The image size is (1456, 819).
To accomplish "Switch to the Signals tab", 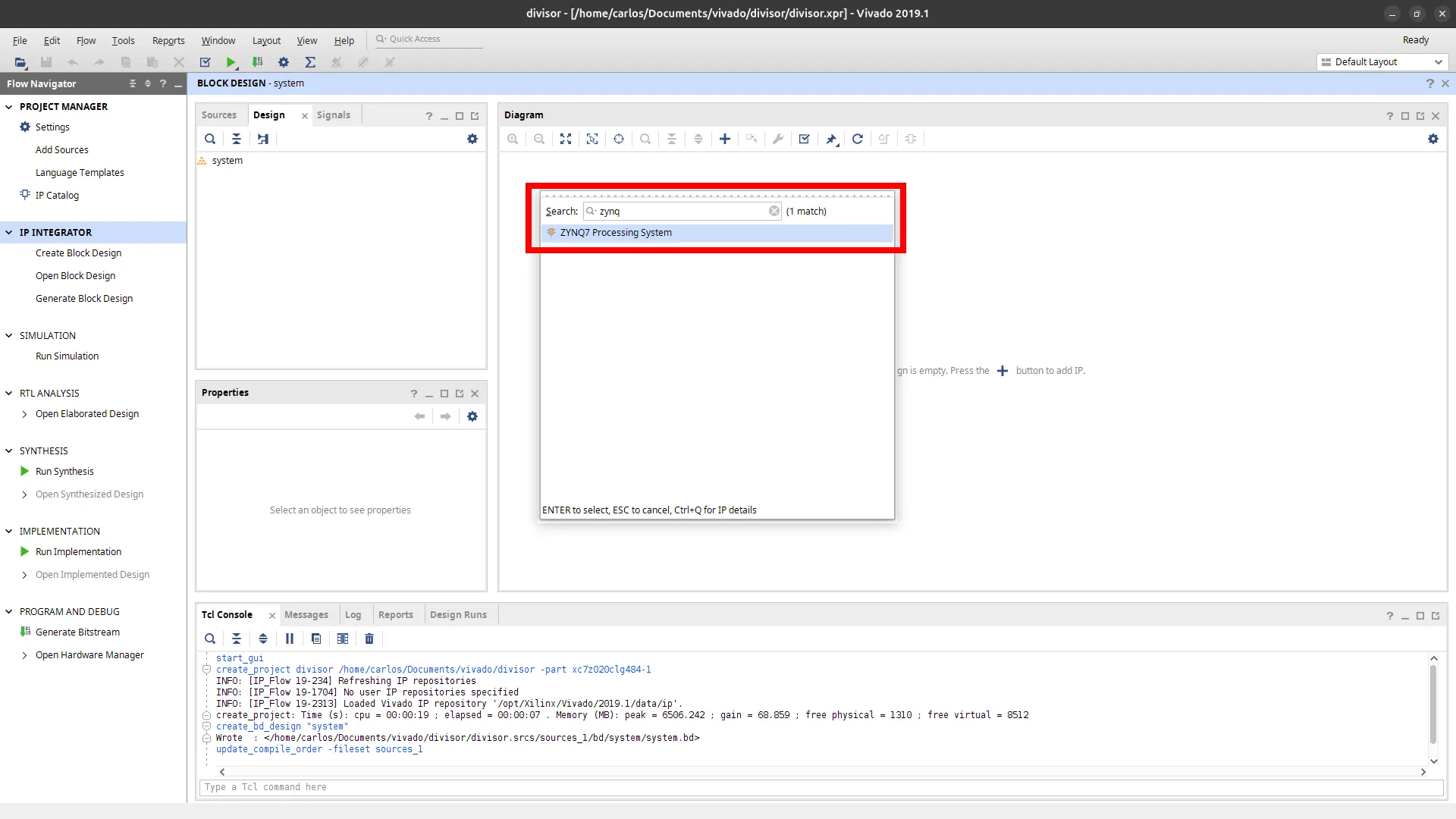I will (x=334, y=115).
